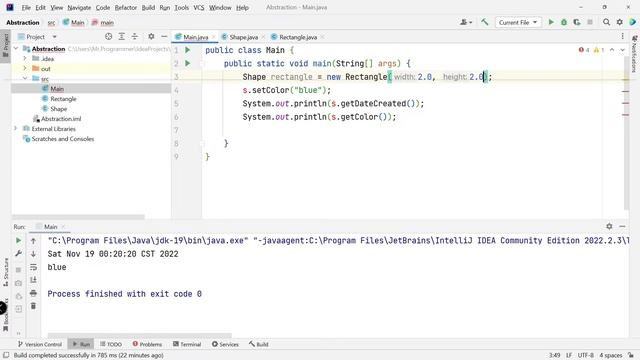
Task: Open the user account icon menu
Action: 466,22
